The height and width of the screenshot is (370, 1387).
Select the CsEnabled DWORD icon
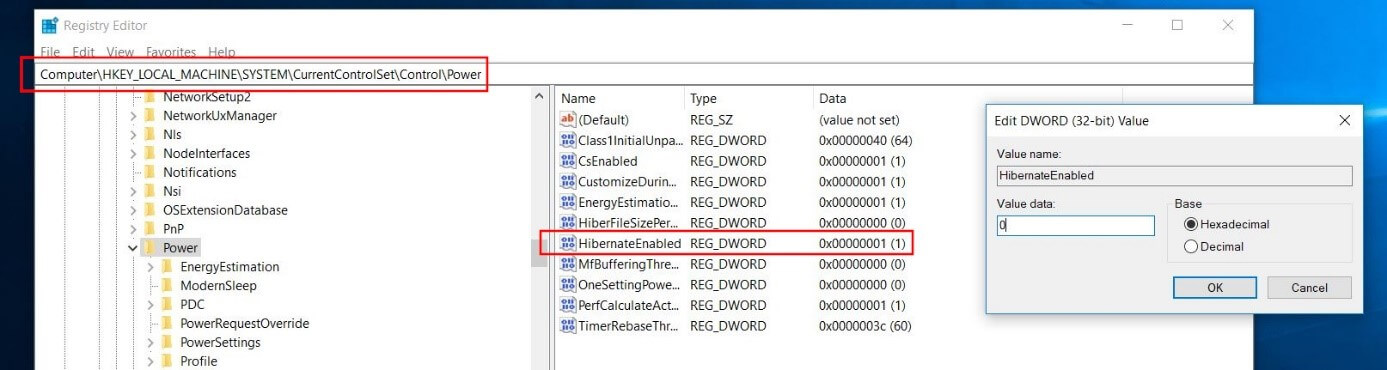click(568, 161)
